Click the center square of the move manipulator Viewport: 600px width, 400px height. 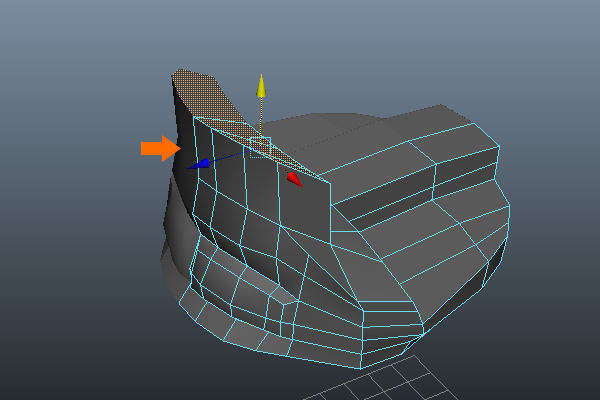coord(260,147)
